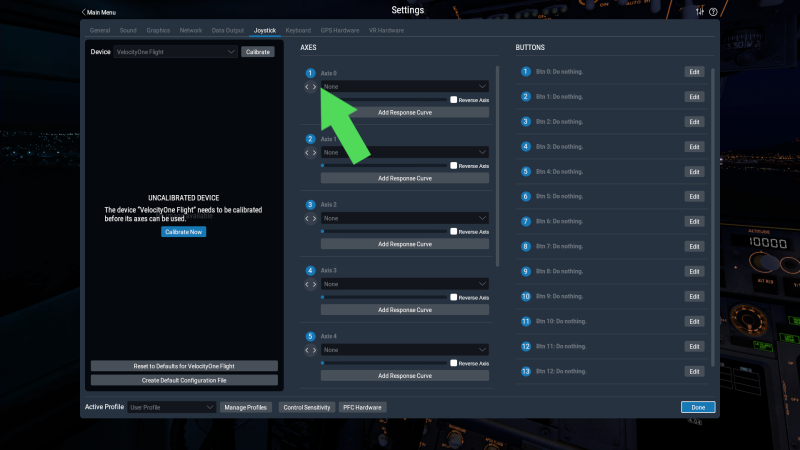This screenshot has width=800, height=450.
Task: Enable Reverse Axis for Axis 1
Action: [454, 166]
